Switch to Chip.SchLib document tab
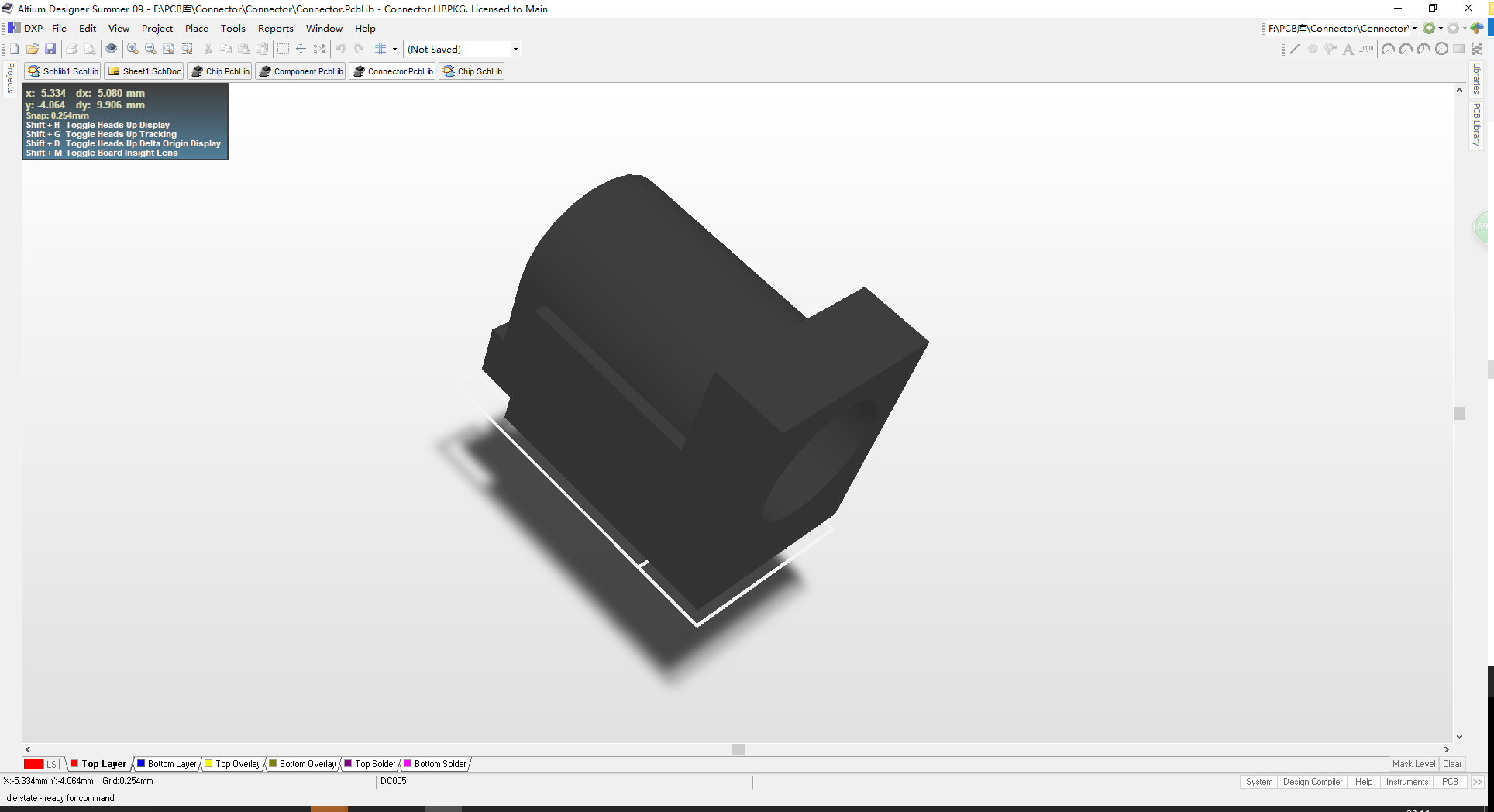 coord(472,71)
